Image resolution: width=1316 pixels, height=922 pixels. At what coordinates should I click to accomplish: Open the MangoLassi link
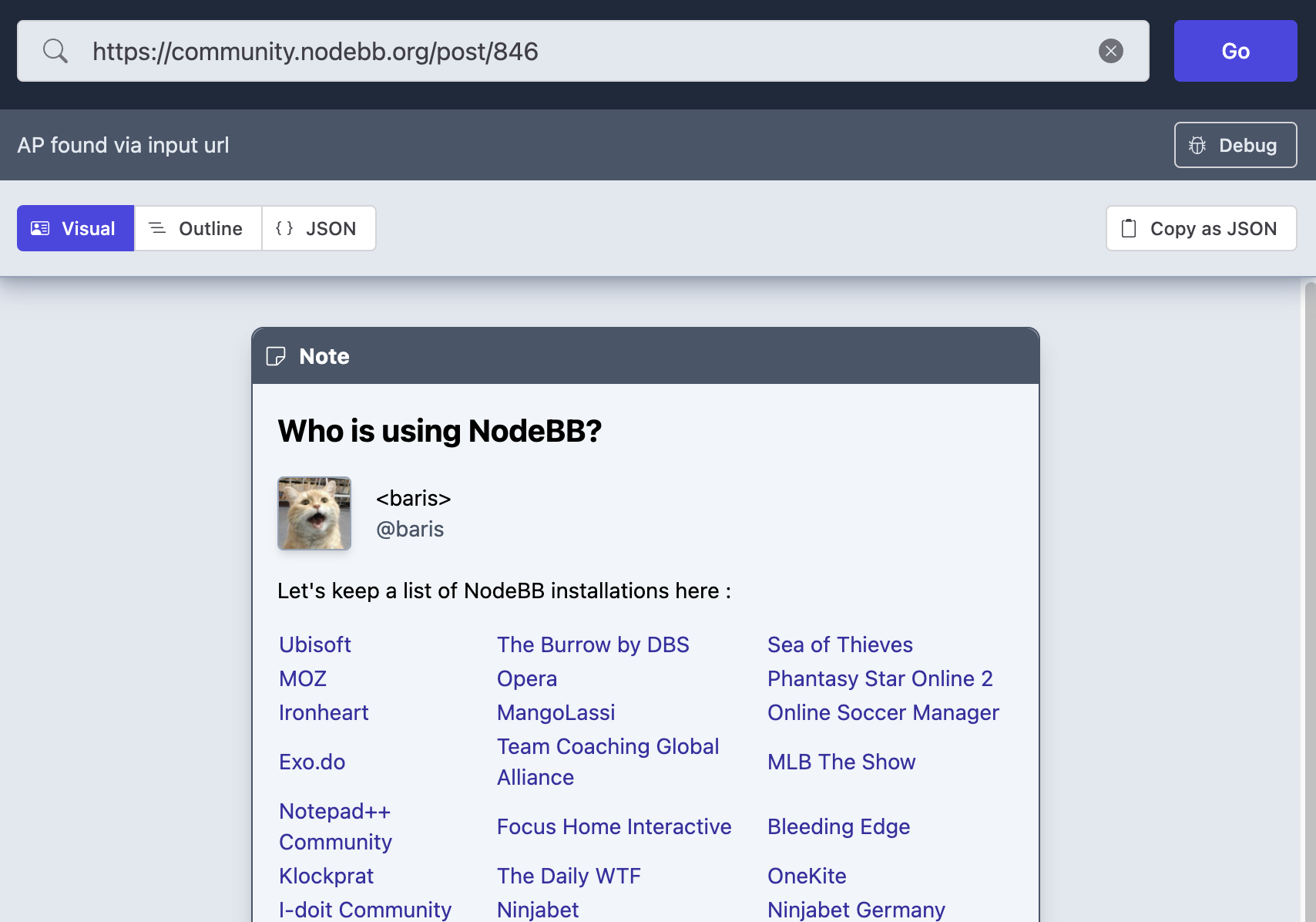pyautogui.click(x=556, y=712)
